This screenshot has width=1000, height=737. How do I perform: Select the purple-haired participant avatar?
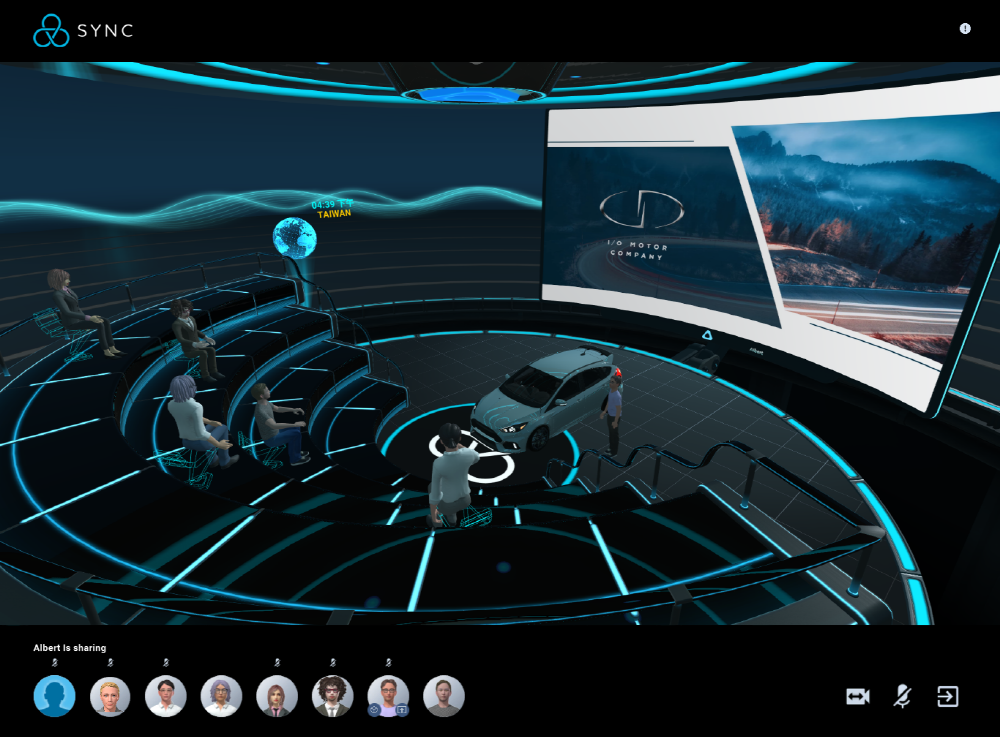[x=221, y=696]
